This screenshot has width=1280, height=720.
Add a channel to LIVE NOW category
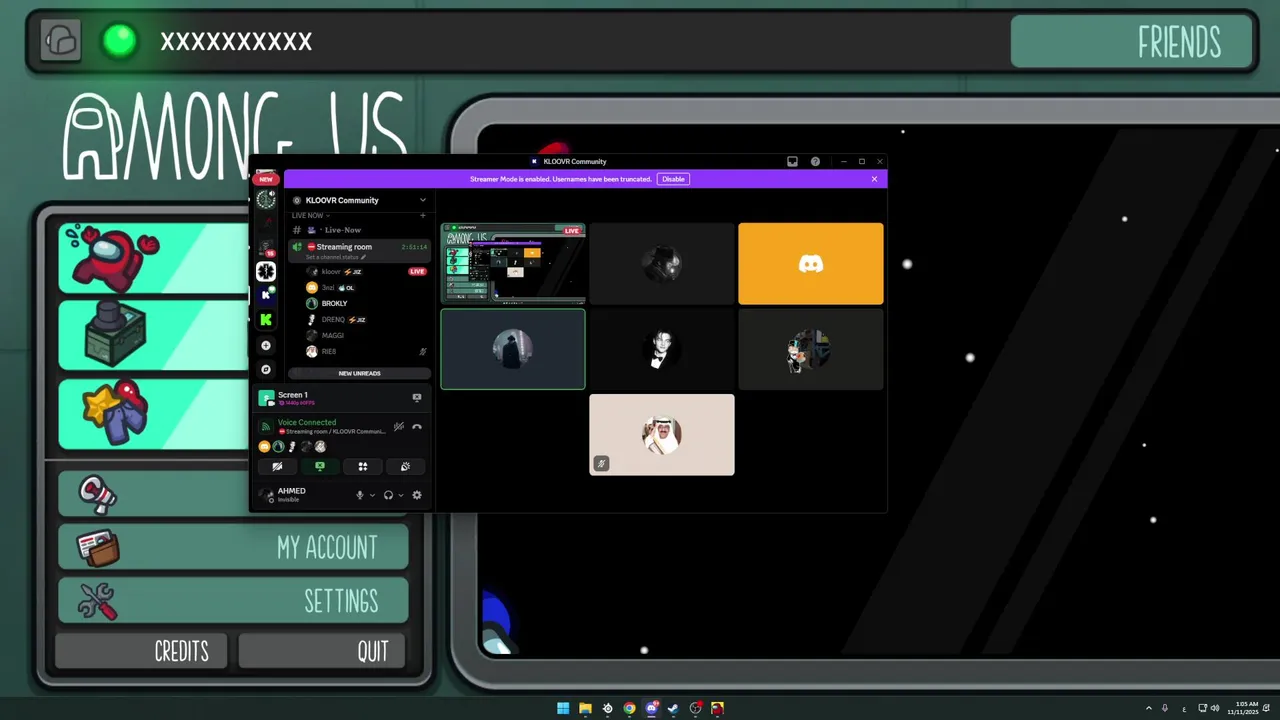[423, 215]
